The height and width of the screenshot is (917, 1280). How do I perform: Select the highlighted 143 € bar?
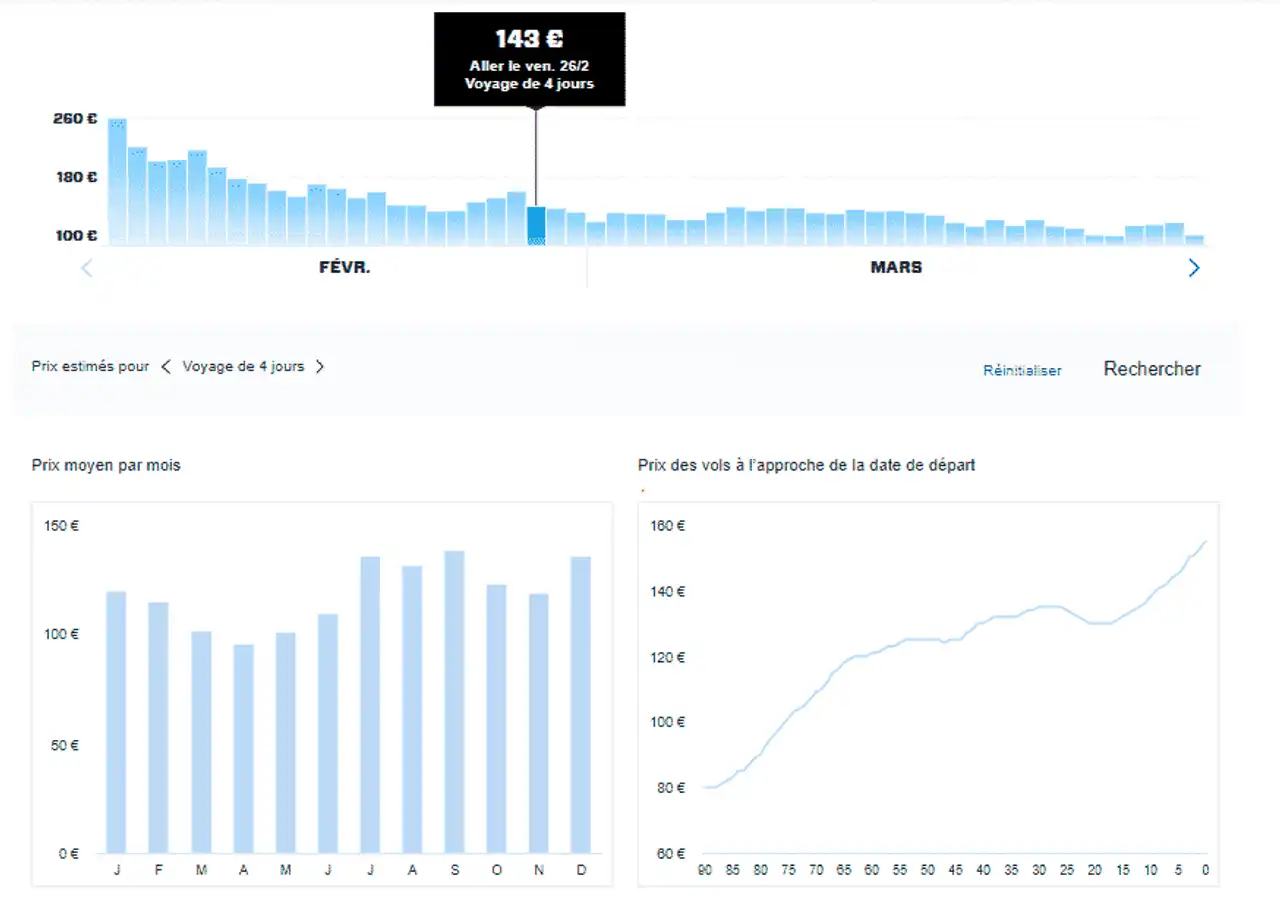point(536,226)
